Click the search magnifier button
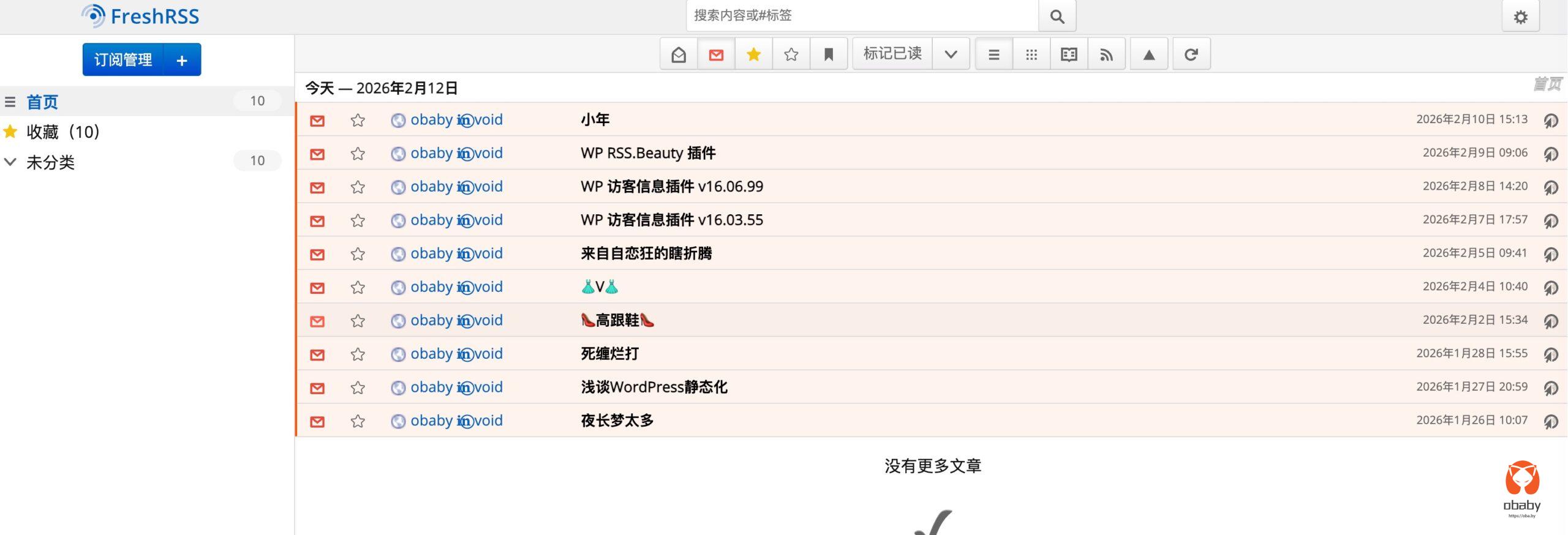The image size is (1568, 535). coord(1057,17)
